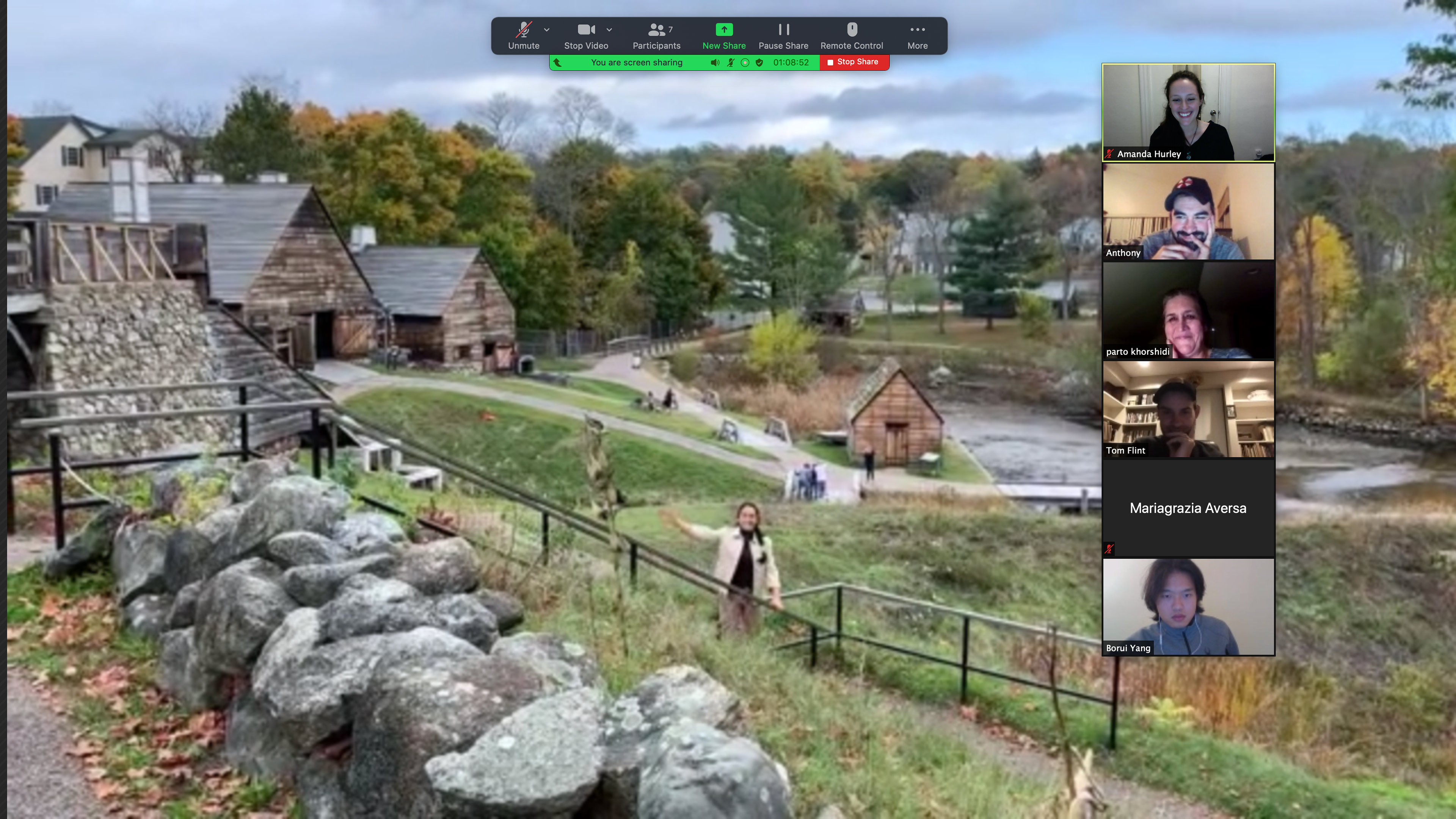The width and height of the screenshot is (1456, 819).
Task: Open the More menu
Action: [917, 36]
